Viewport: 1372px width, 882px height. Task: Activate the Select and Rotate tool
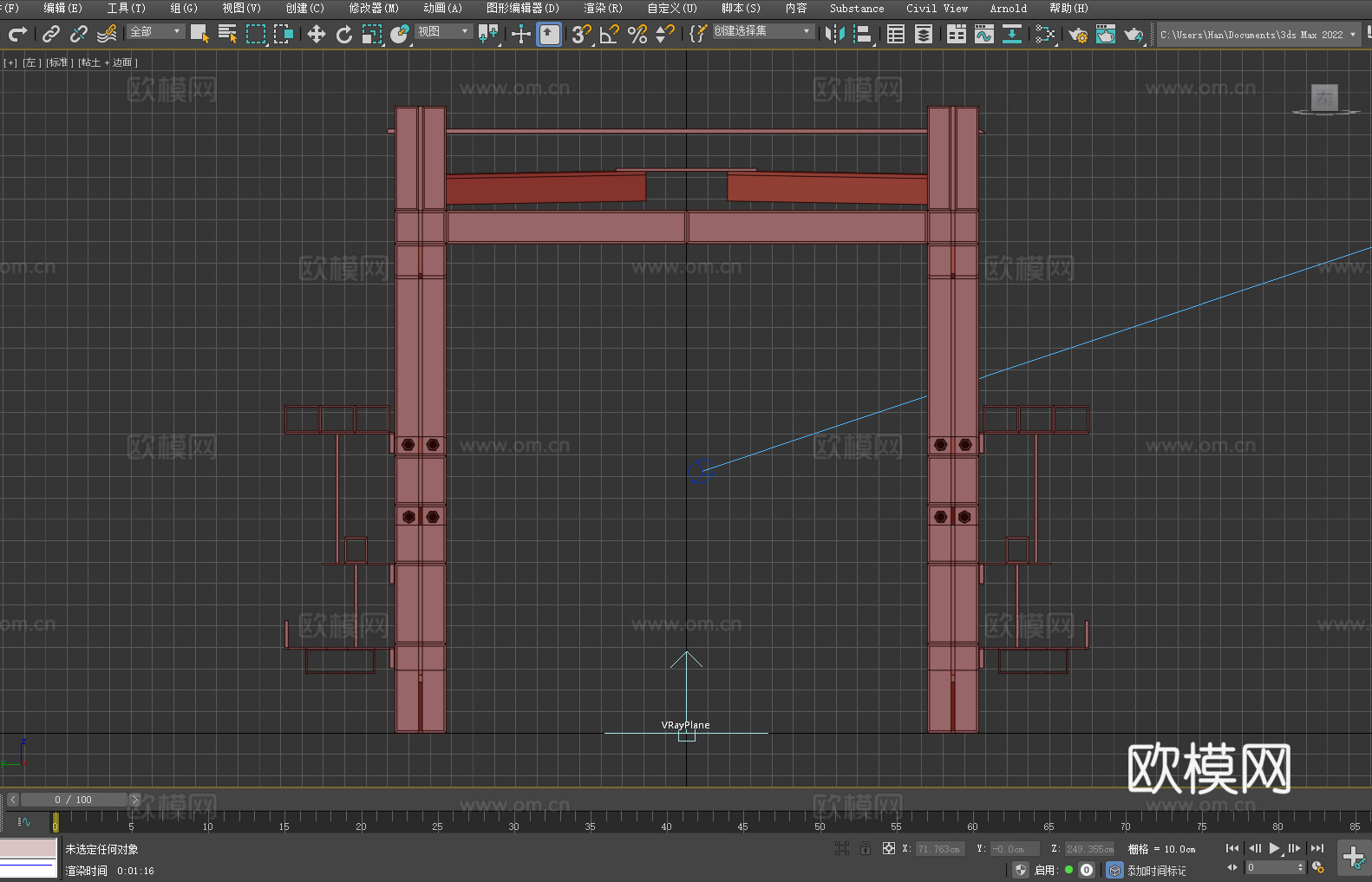(344, 34)
